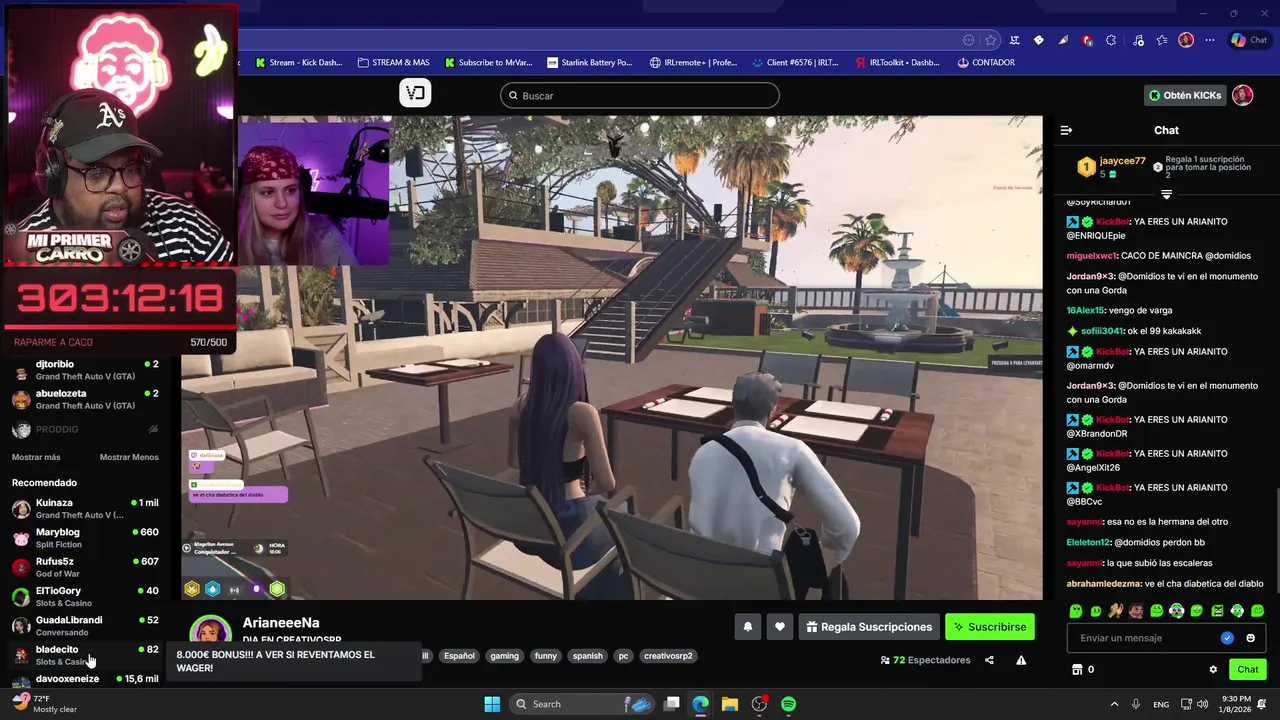
Task: Open abuelozeta followed channel
Action: point(85,399)
